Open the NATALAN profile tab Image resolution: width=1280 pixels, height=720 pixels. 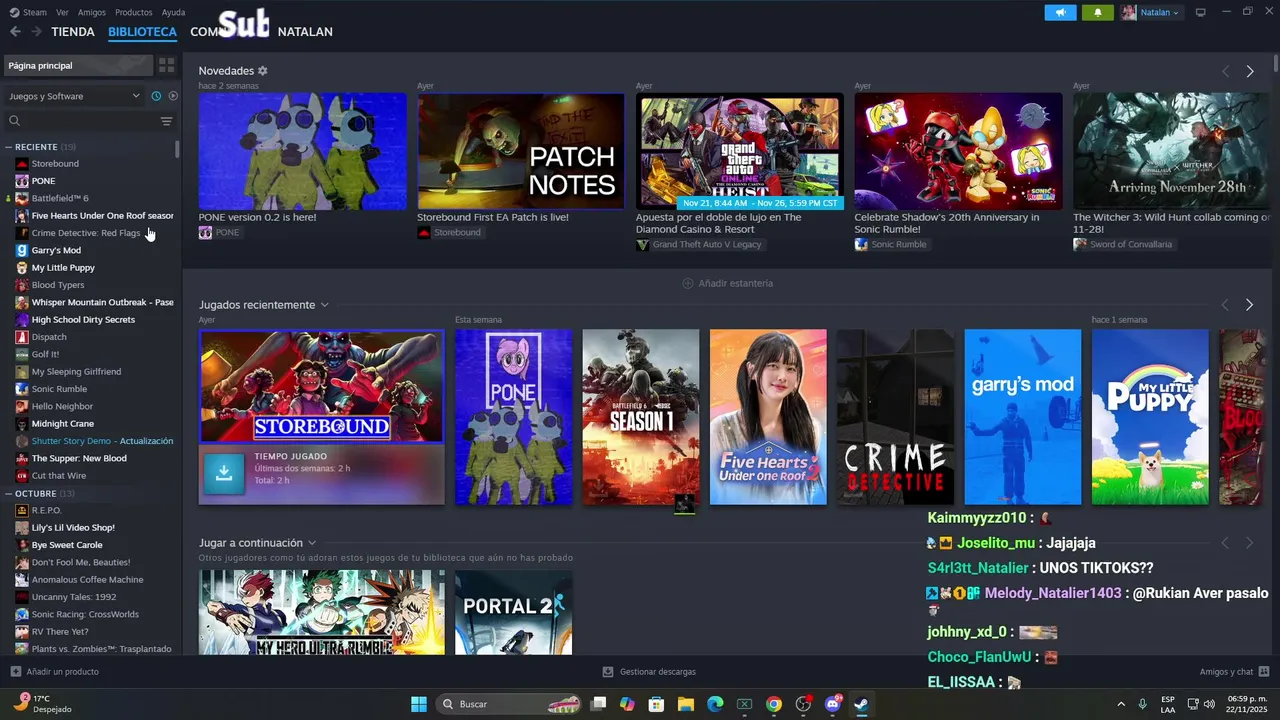pos(305,32)
